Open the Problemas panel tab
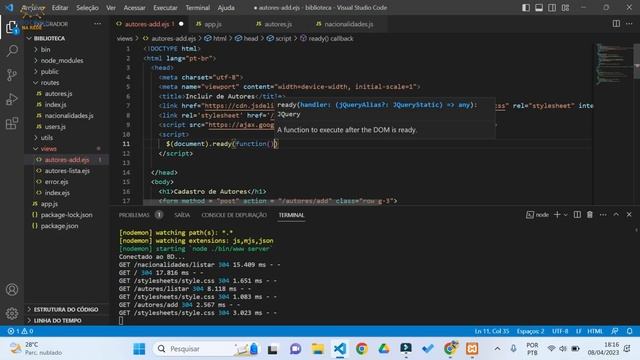This screenshot has height=360, width=640. point(134,215)
